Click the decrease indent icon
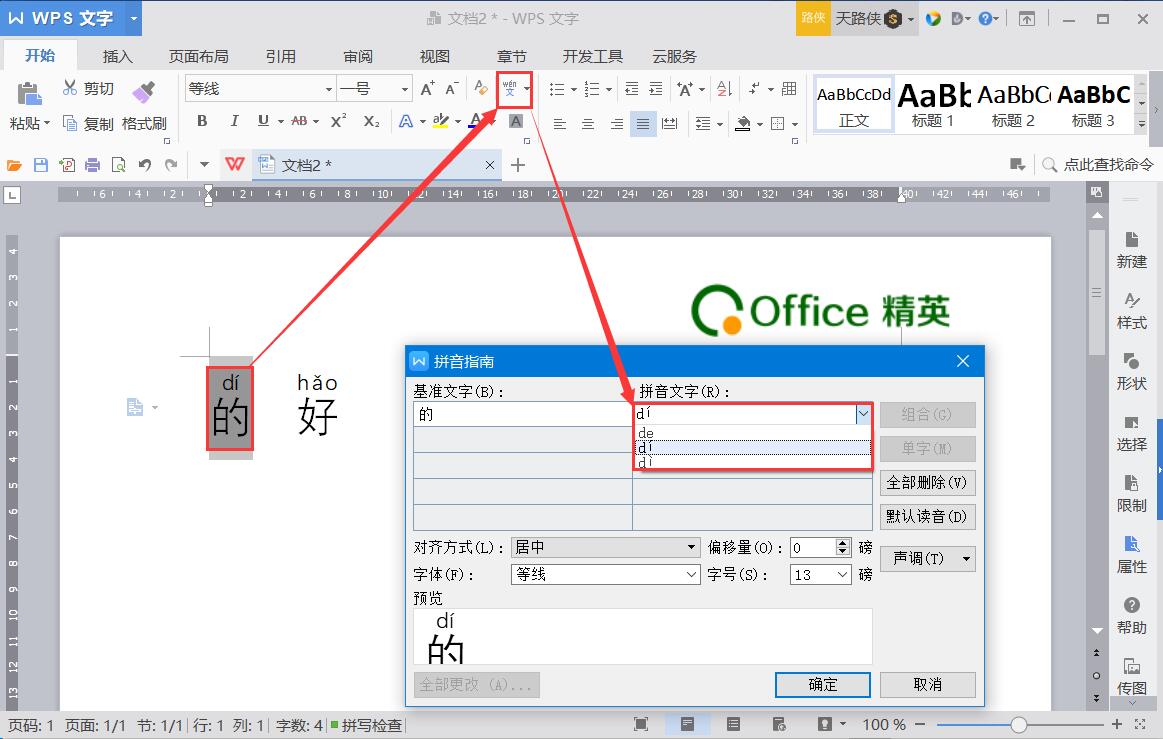Image resolution: width=1163 pixels, height=739 pixels. click(x=631, y=89)
